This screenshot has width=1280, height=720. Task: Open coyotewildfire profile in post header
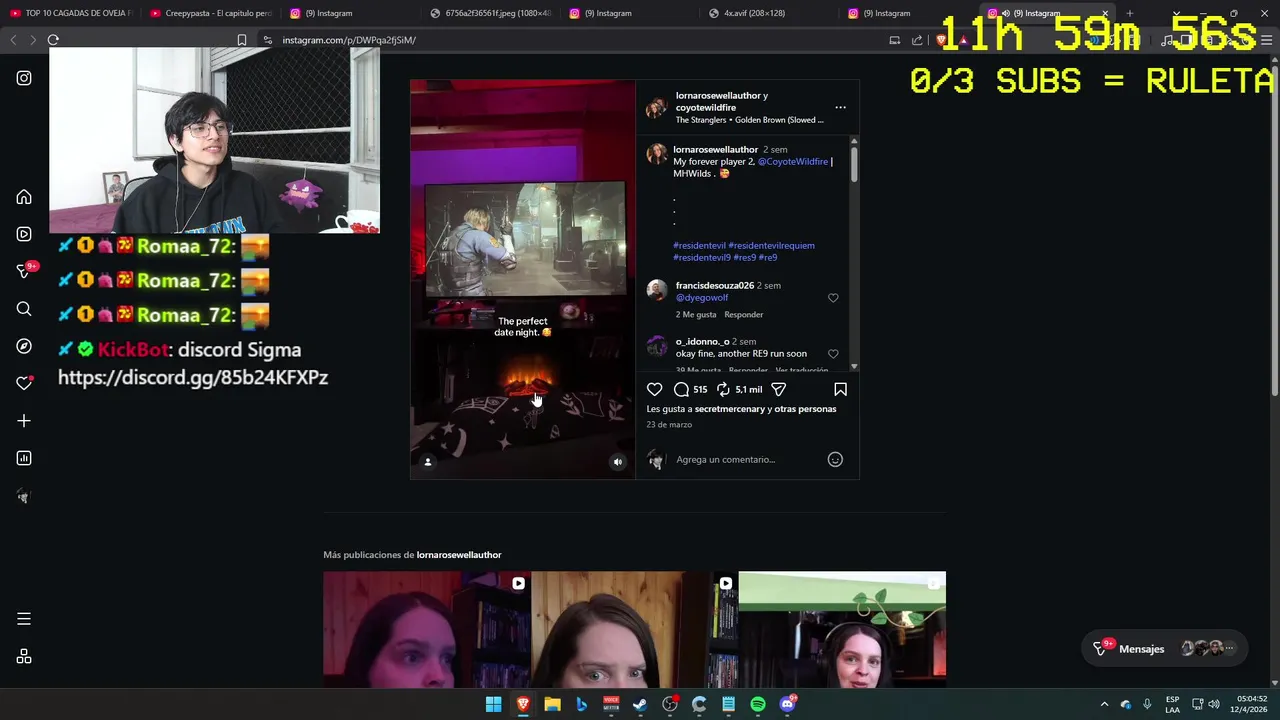(706, 108)
